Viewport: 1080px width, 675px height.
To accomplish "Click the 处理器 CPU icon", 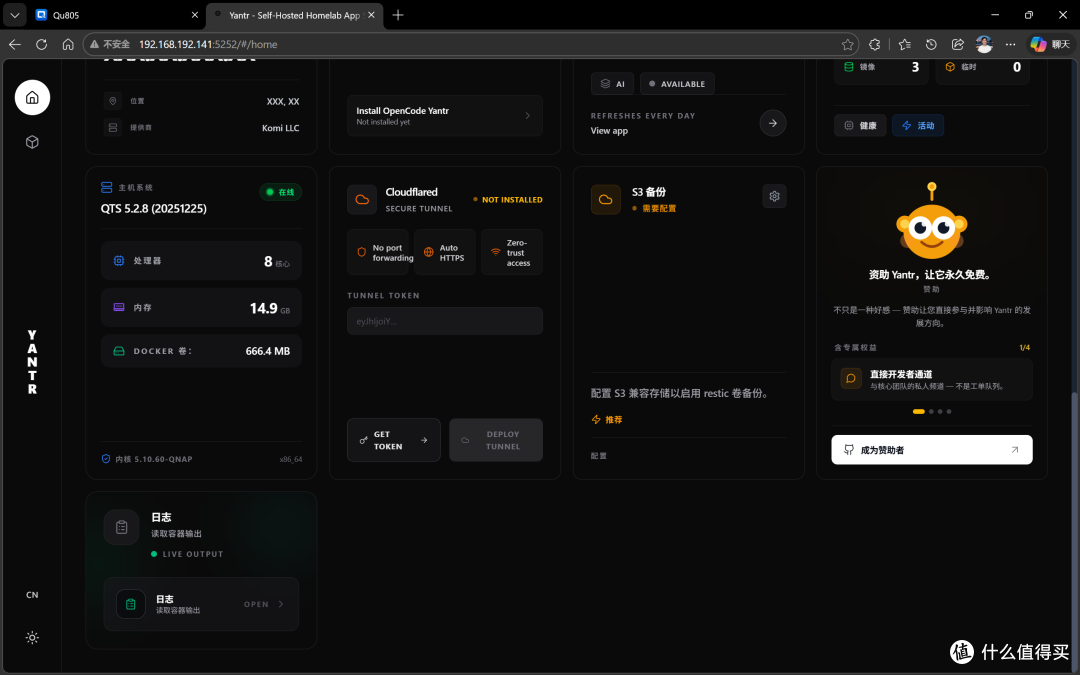I will click(118, 260).
